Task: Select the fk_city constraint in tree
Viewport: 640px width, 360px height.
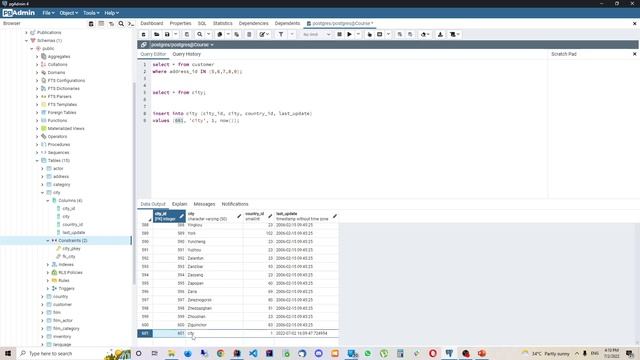Action: click(69, 257)
